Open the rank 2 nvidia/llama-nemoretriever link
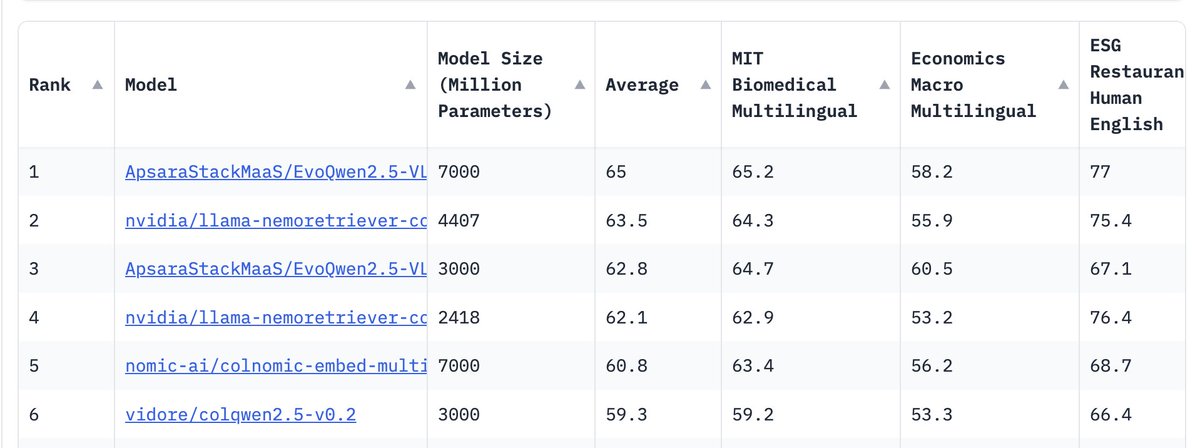This screenshot has height=448, width=1200. coord(275,220)
